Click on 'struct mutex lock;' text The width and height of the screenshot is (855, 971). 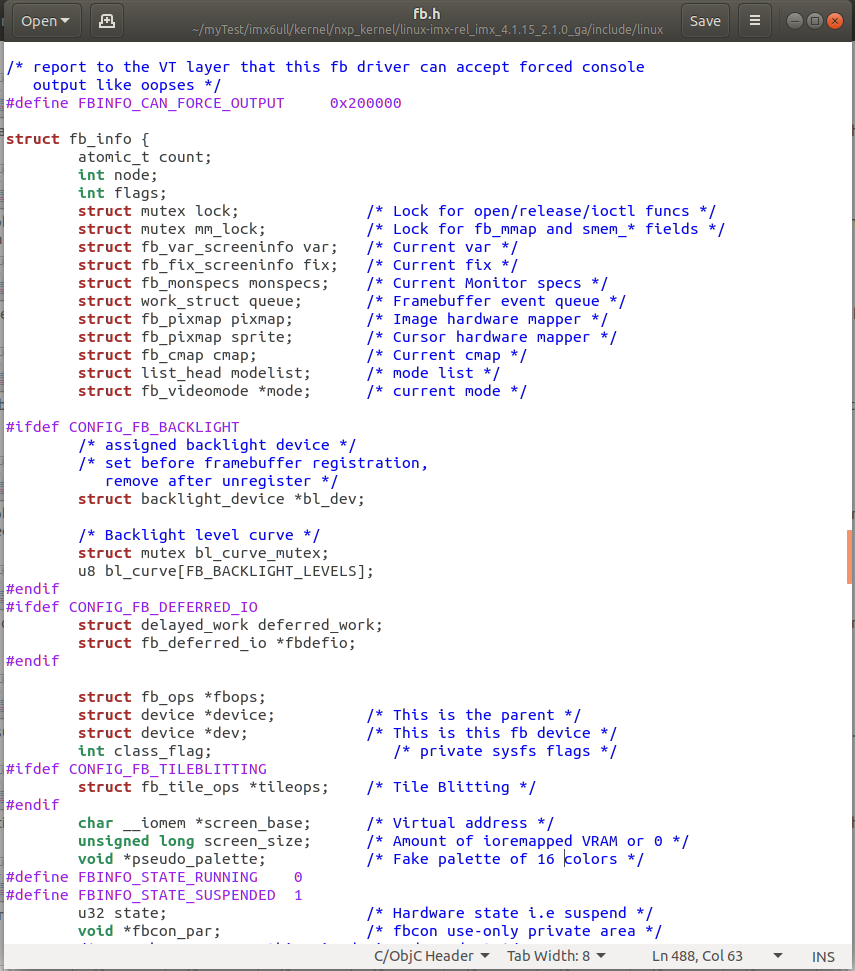158,211
